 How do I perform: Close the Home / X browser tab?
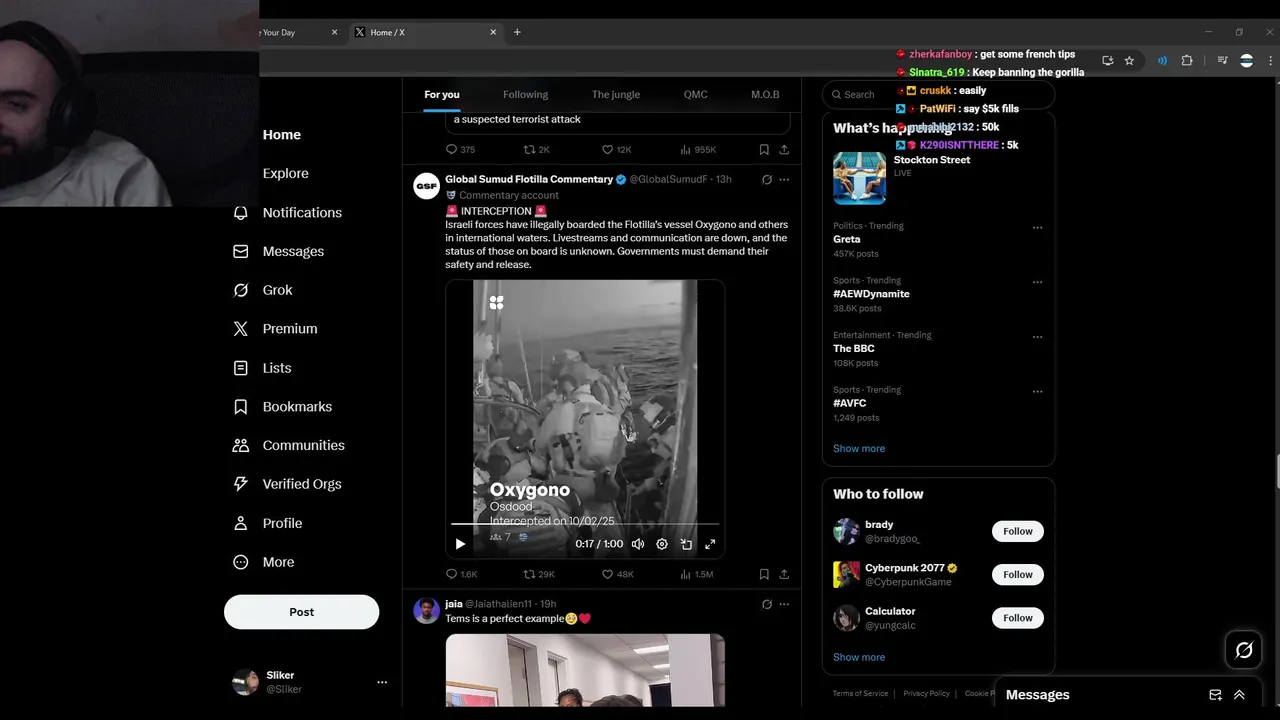click(493, 32)
